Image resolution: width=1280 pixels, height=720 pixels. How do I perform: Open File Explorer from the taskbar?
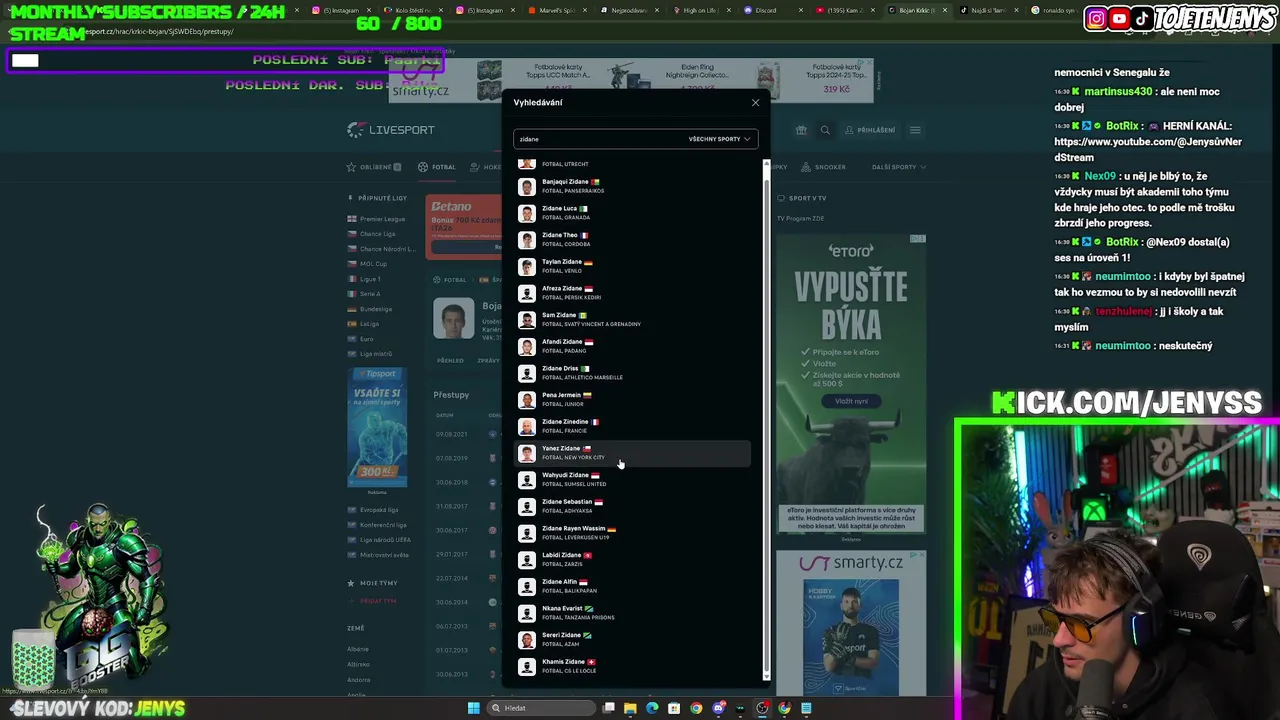click(x=630, y=708)
